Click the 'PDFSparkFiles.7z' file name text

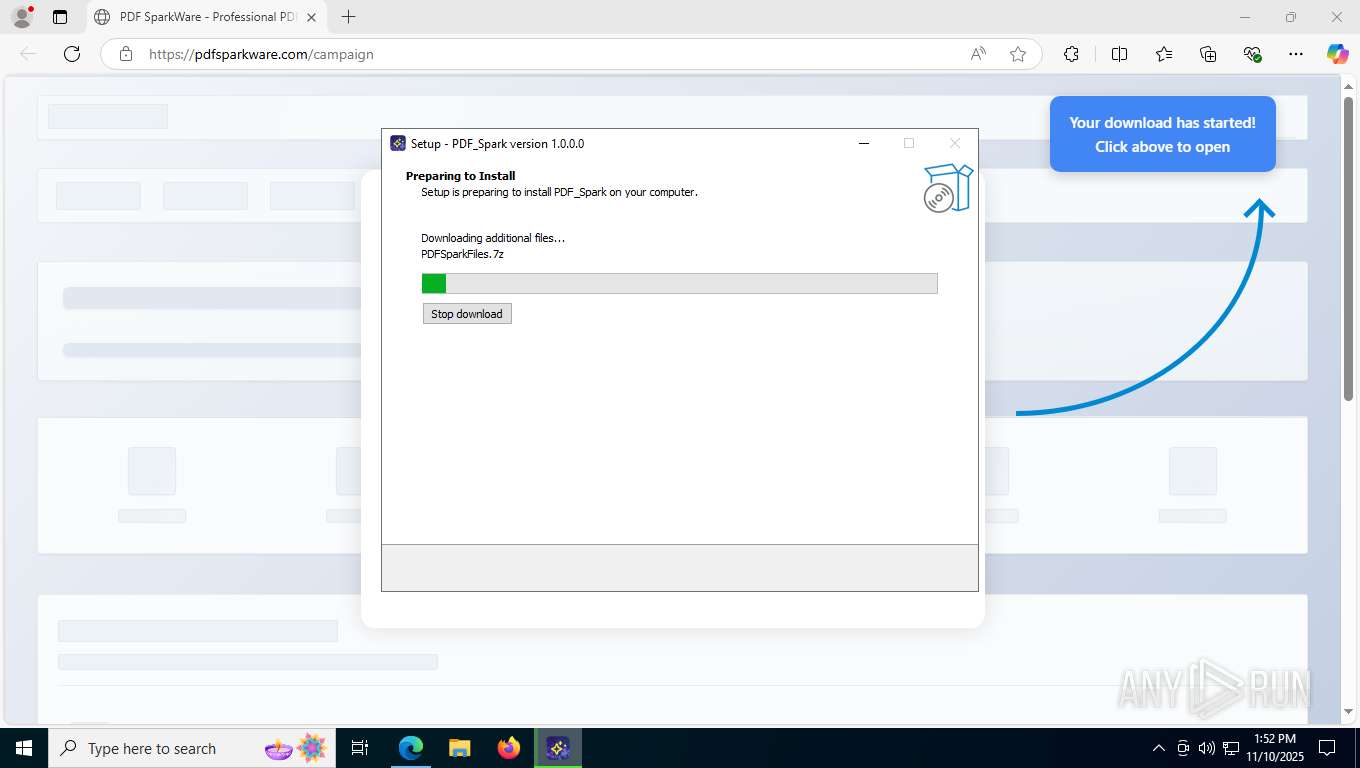pyautogui.click(x=462, y=254)
